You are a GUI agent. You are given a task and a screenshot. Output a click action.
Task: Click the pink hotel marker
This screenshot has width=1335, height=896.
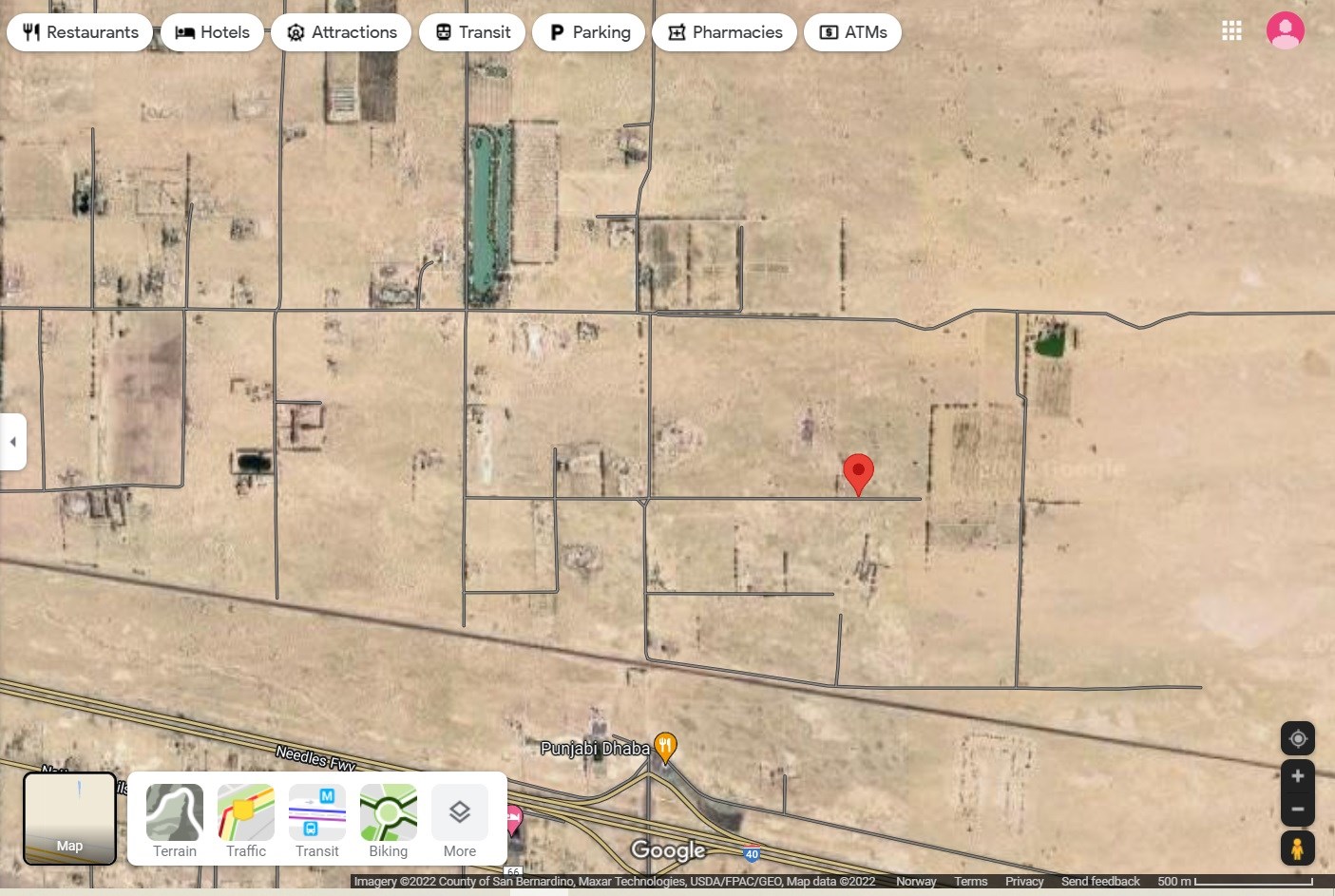[x=514, y=817]
